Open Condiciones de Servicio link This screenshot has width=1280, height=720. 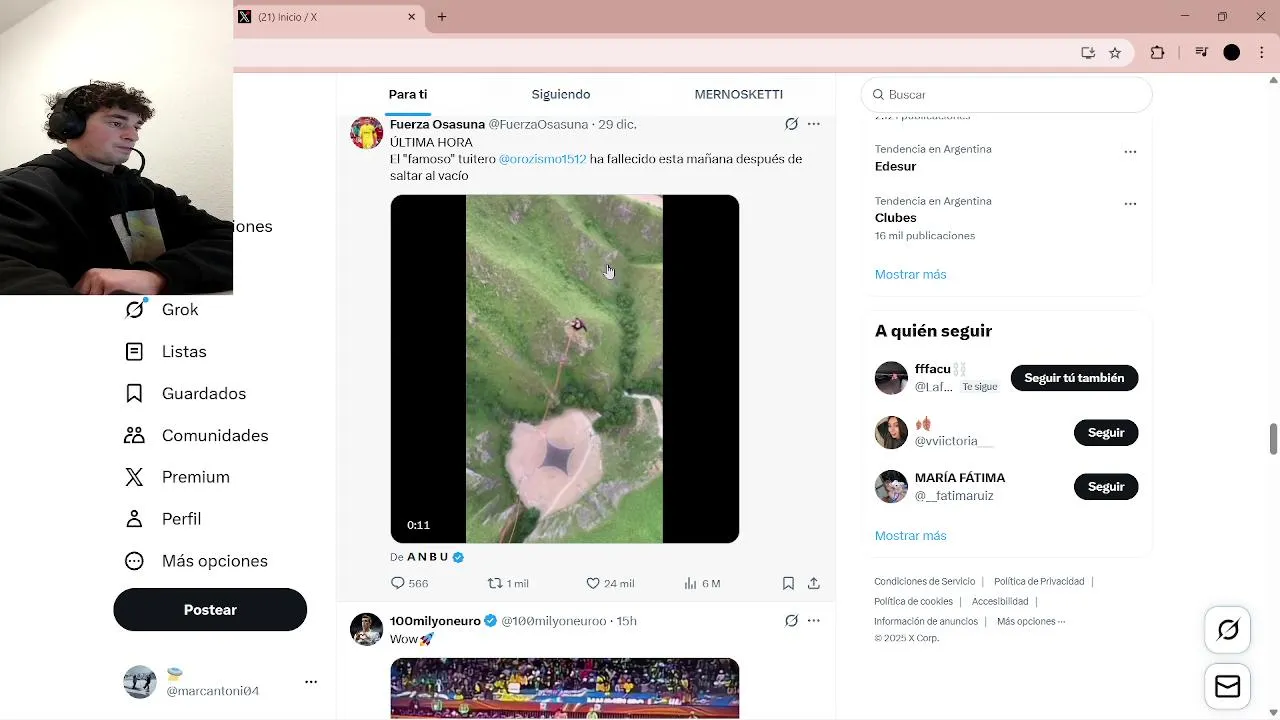click(924, 581)
